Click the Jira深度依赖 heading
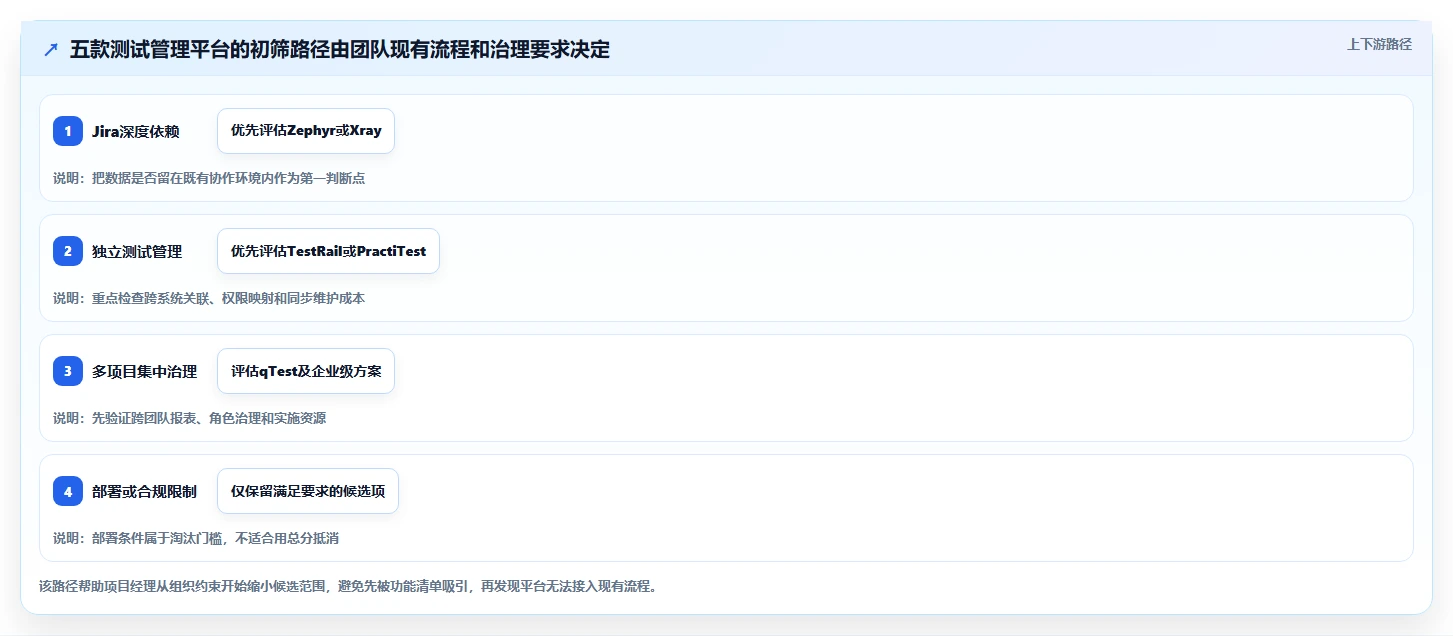Viewport: 1453px width, 636px height. [135, 132]
